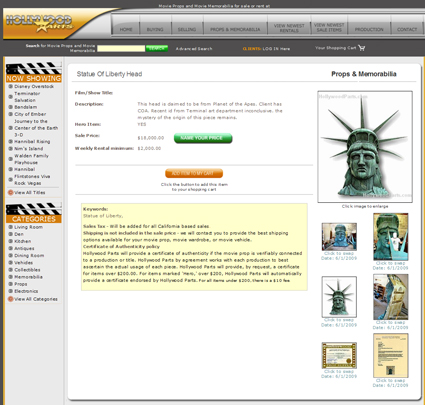Open the Props & Memorabilia menu tab
This screenshot has height=405, width=425.
[x=235, y=29]
